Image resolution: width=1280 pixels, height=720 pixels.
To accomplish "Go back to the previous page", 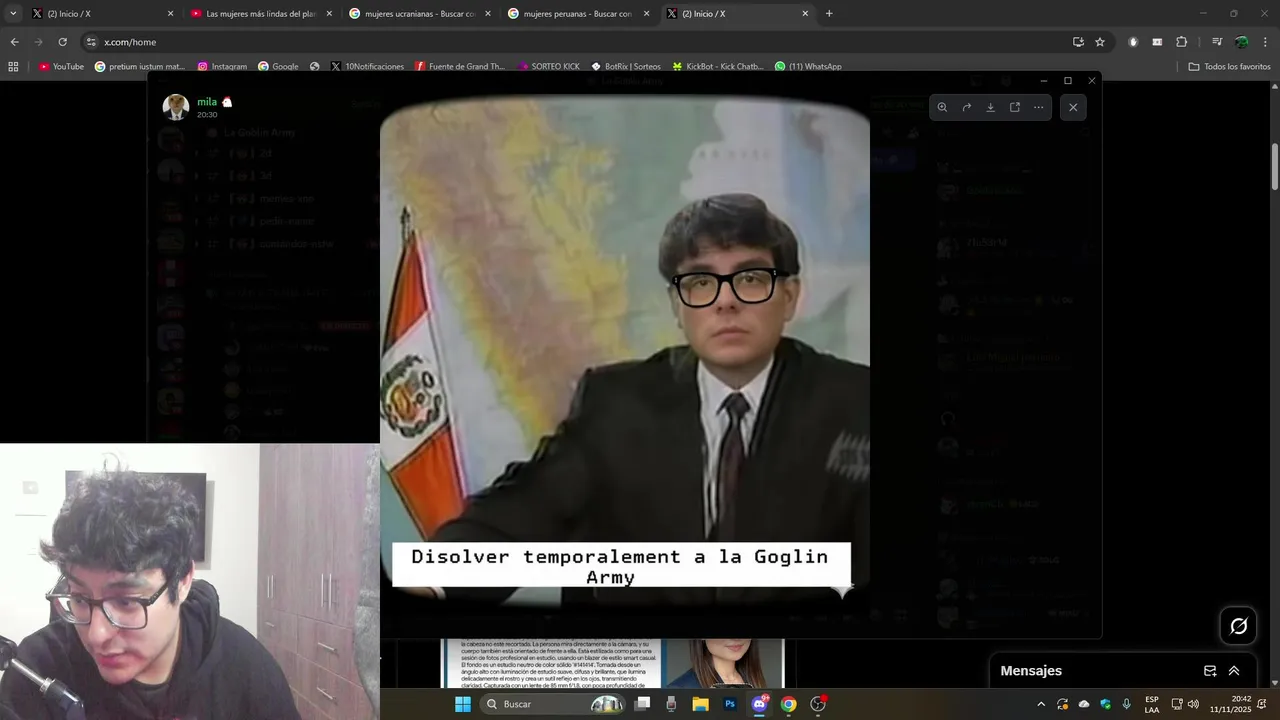I will click(14, 42).
